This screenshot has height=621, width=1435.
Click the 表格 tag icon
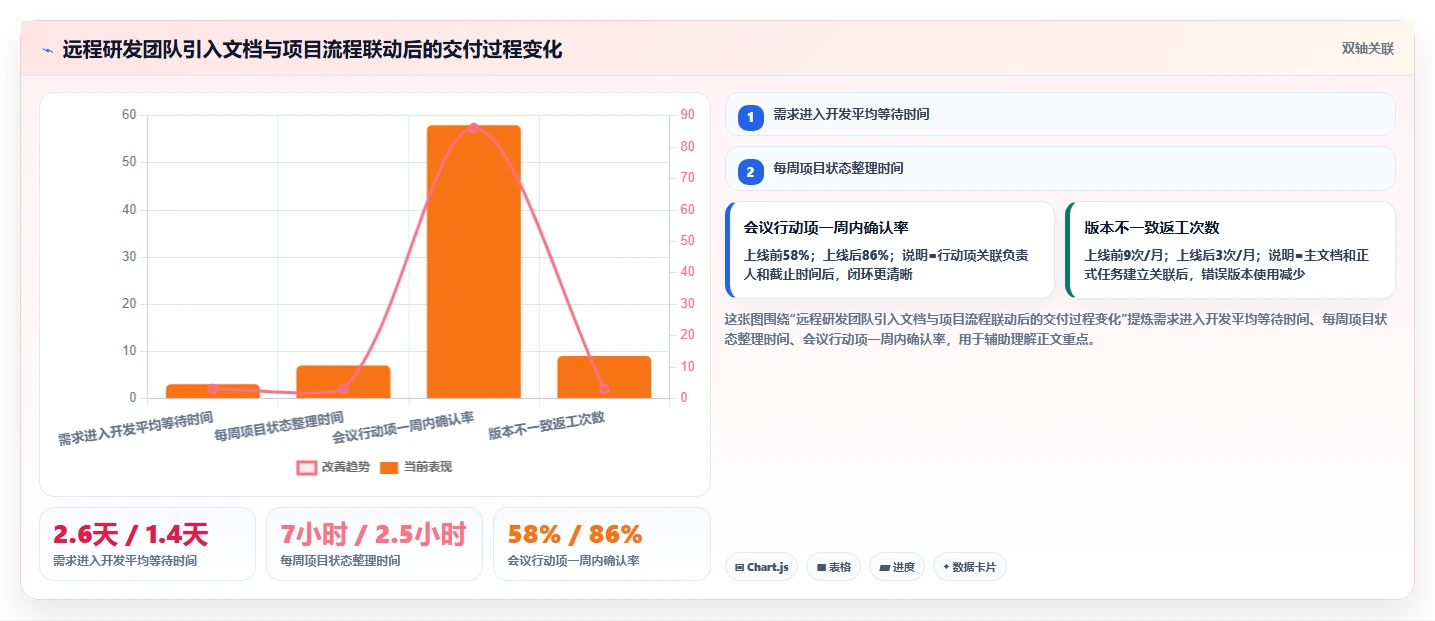pos(821,567)
